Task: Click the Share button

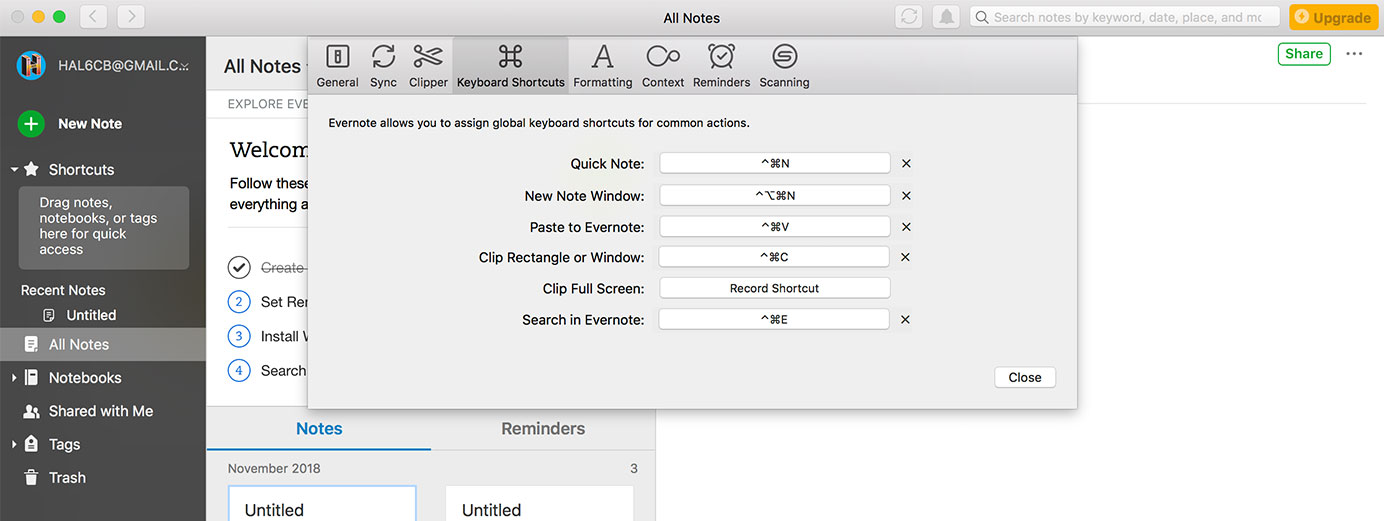Action: point(1304,54)
